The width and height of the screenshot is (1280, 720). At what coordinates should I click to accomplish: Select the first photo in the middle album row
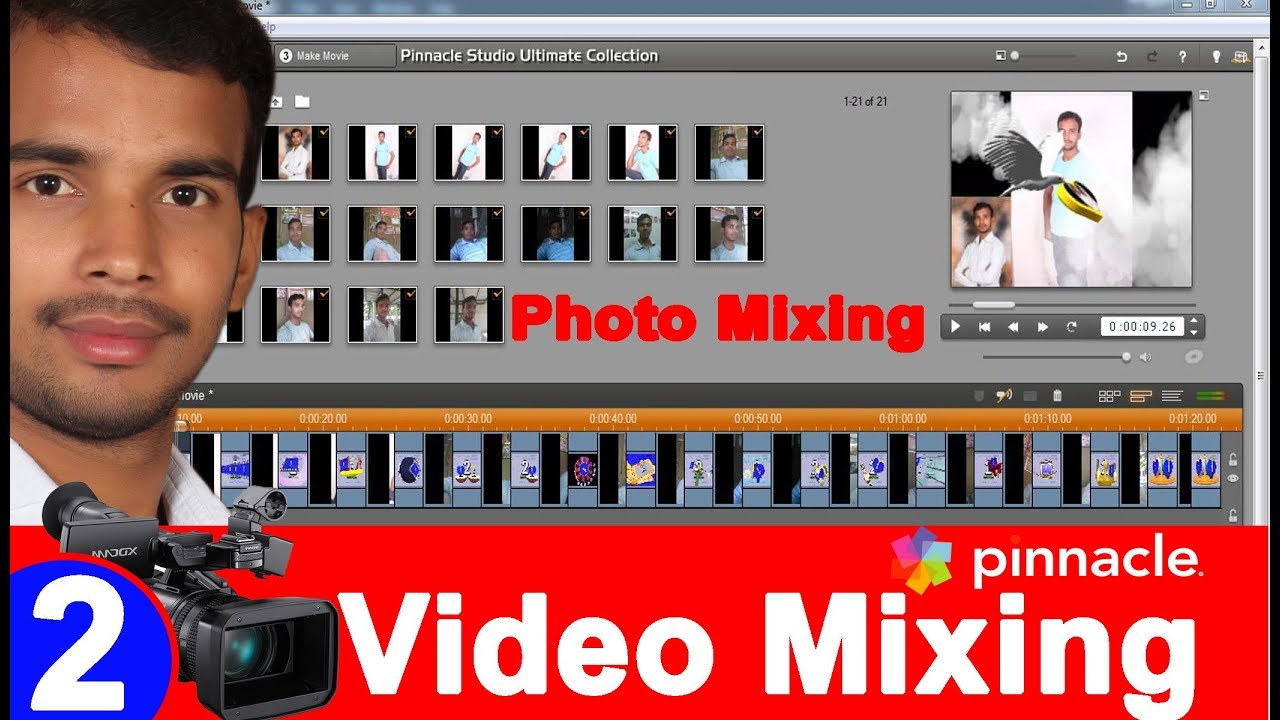tap(295, 234)
